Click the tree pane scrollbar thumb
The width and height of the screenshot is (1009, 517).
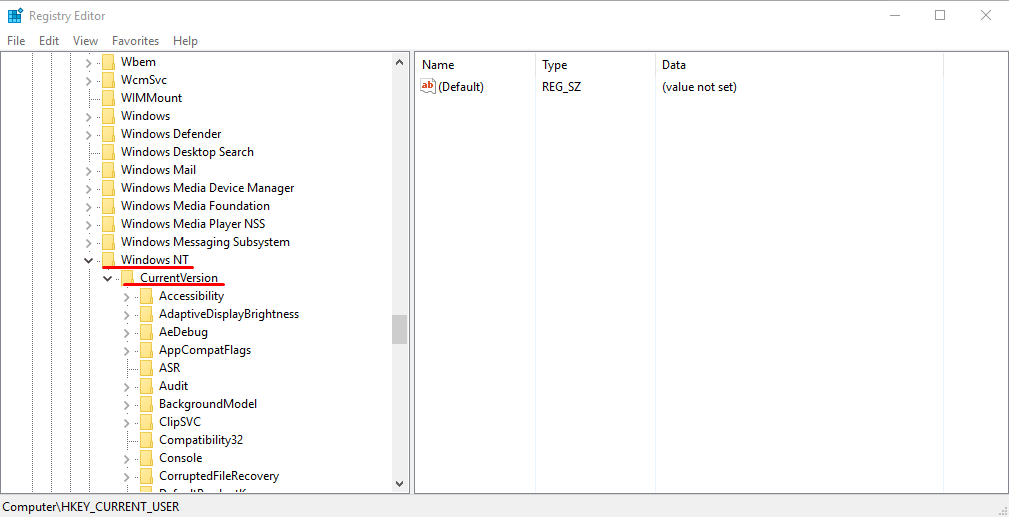399,330
